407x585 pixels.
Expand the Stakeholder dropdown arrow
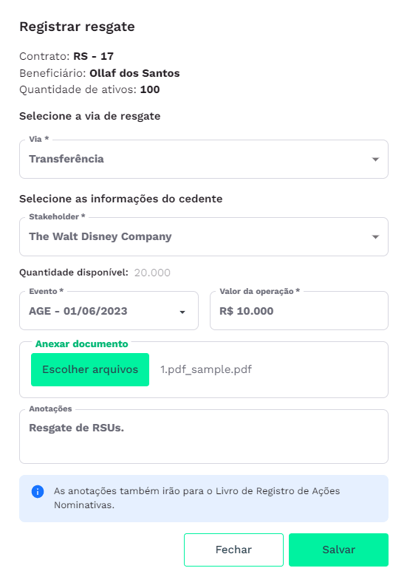tap(375, 237)
